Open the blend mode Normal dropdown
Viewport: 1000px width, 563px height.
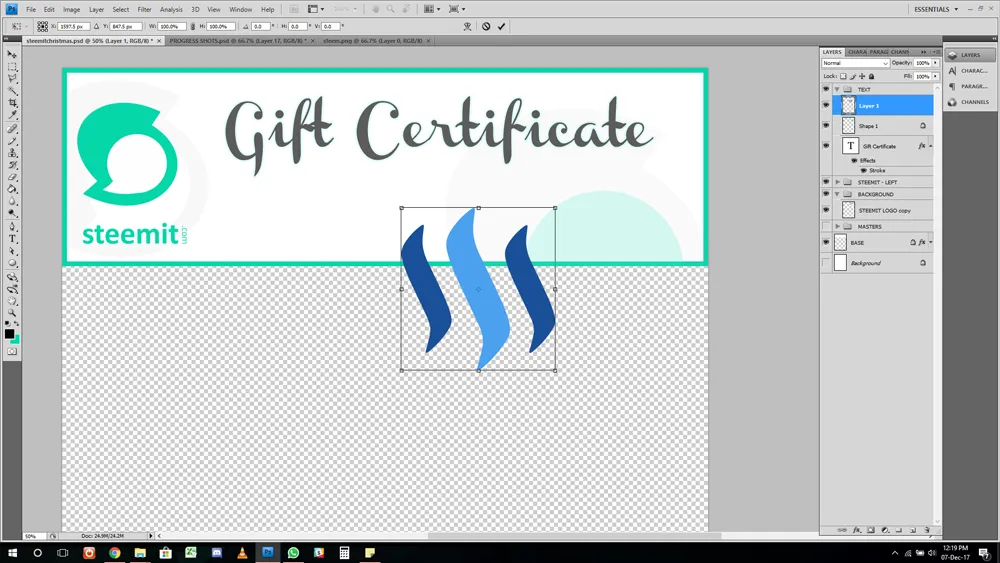(x=855, y=63)
